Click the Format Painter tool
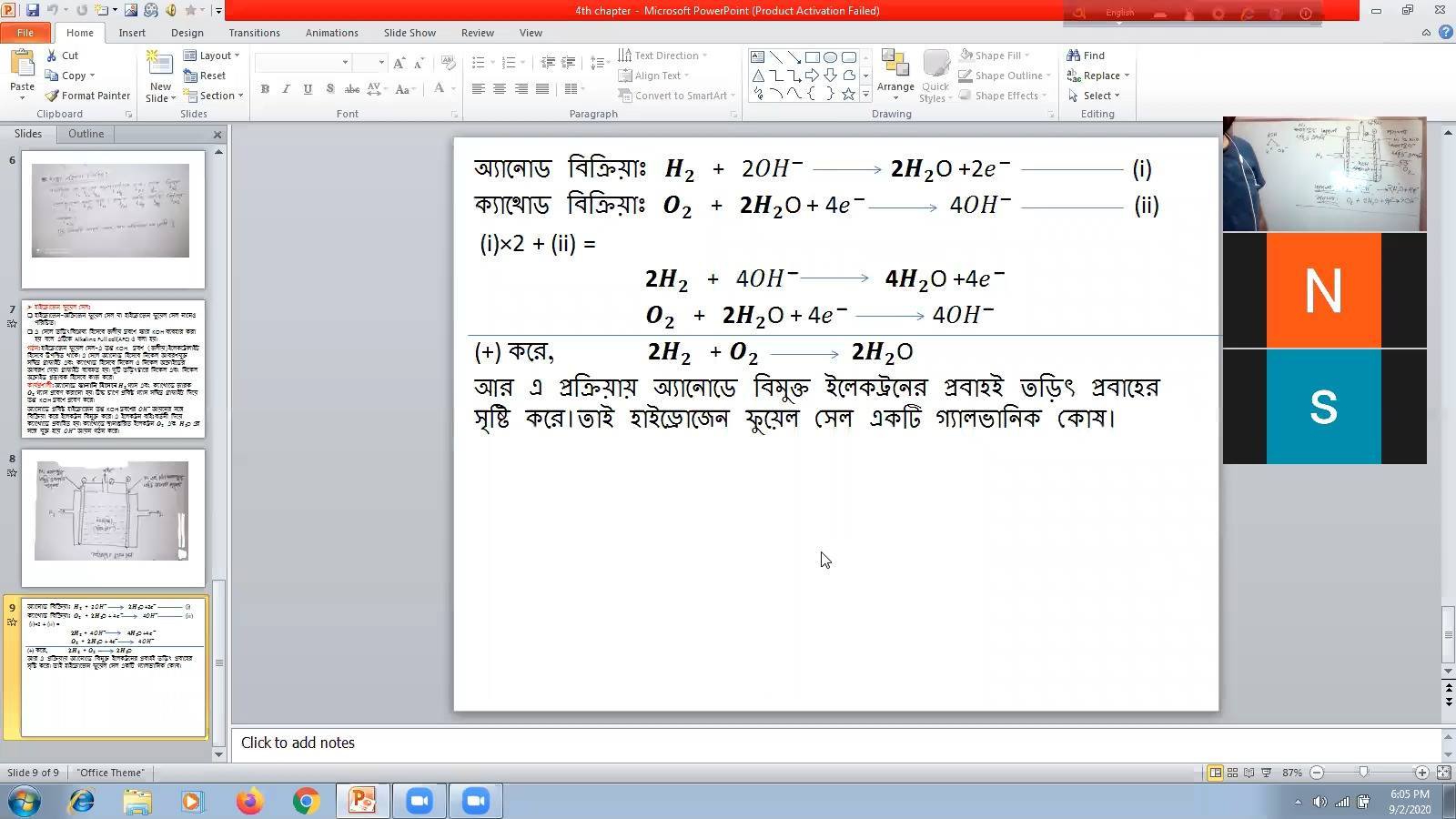The height and width of the screenshot is (819, 1456). (x=88, y=96)
